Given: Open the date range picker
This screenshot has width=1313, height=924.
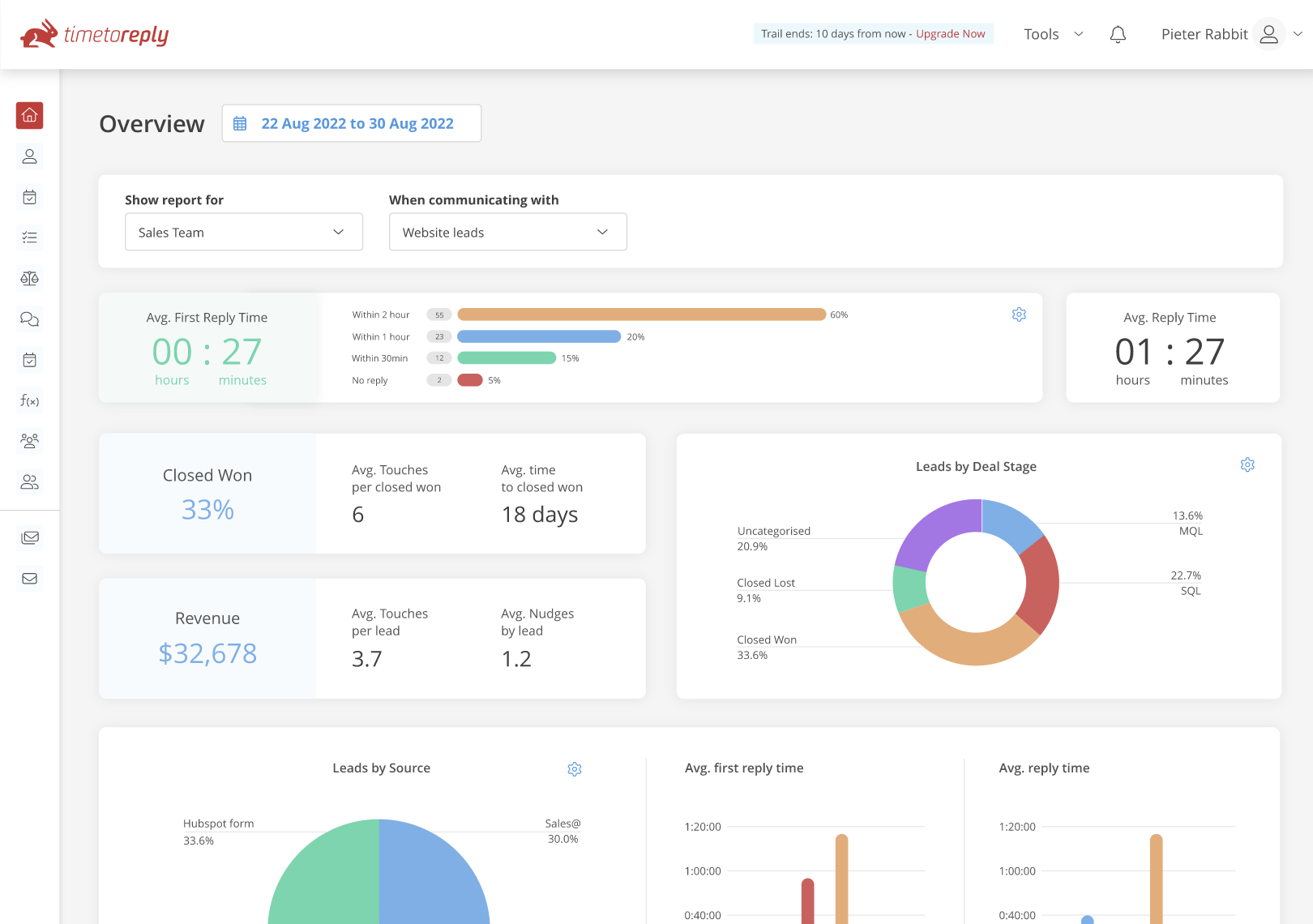Looking at the screenshot, I should [x=352, y=123].
